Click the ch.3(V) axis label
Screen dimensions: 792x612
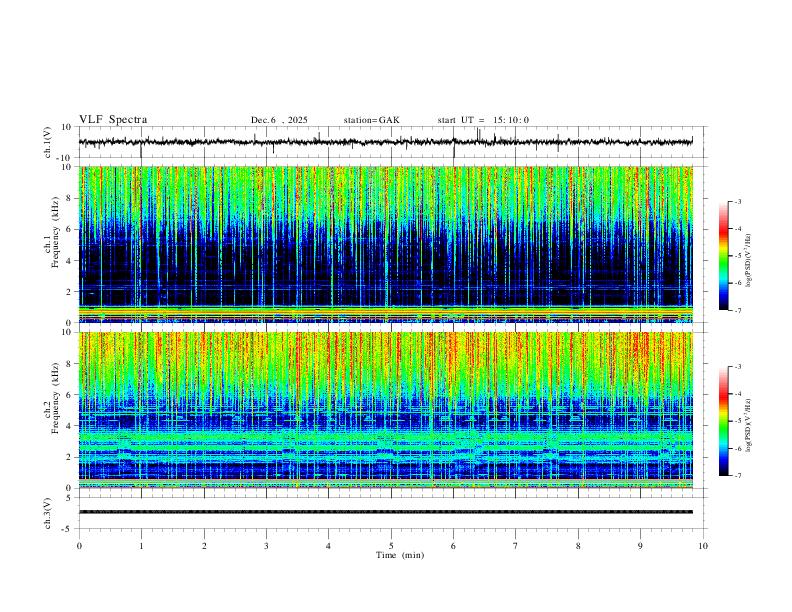click(x=48, y=513)
